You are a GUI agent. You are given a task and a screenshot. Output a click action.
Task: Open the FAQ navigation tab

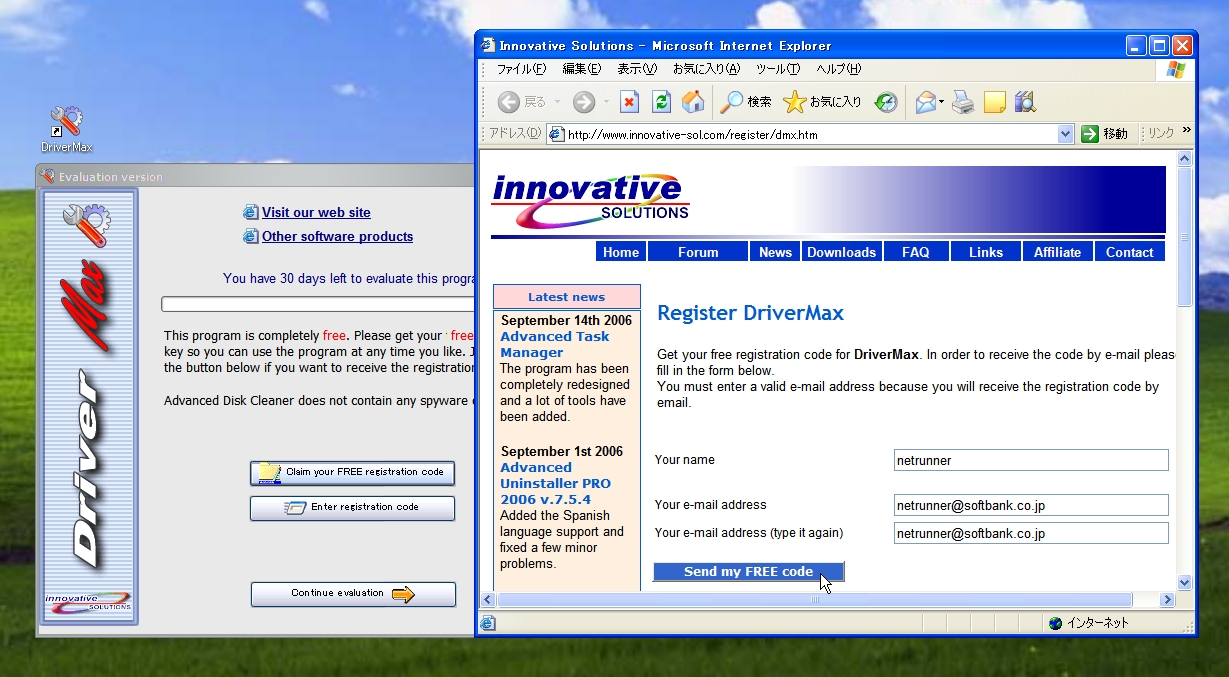(x=916, y=252)
